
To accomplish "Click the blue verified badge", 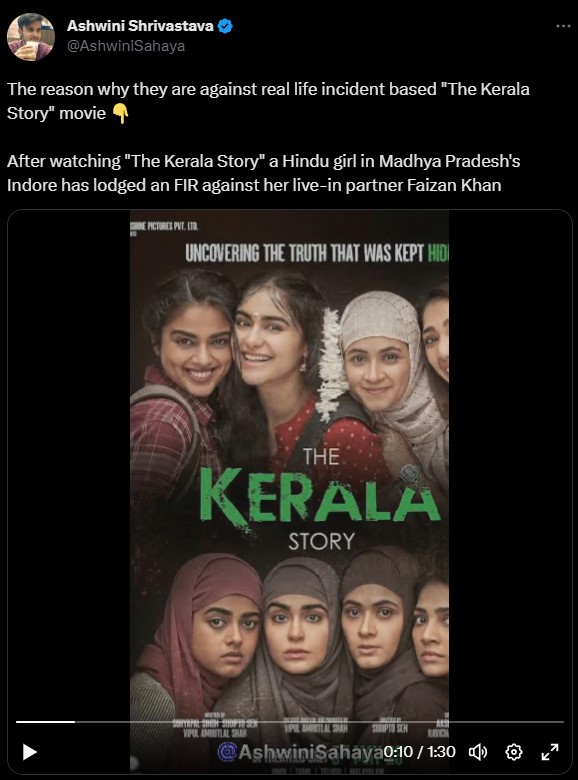I will 225,26.
